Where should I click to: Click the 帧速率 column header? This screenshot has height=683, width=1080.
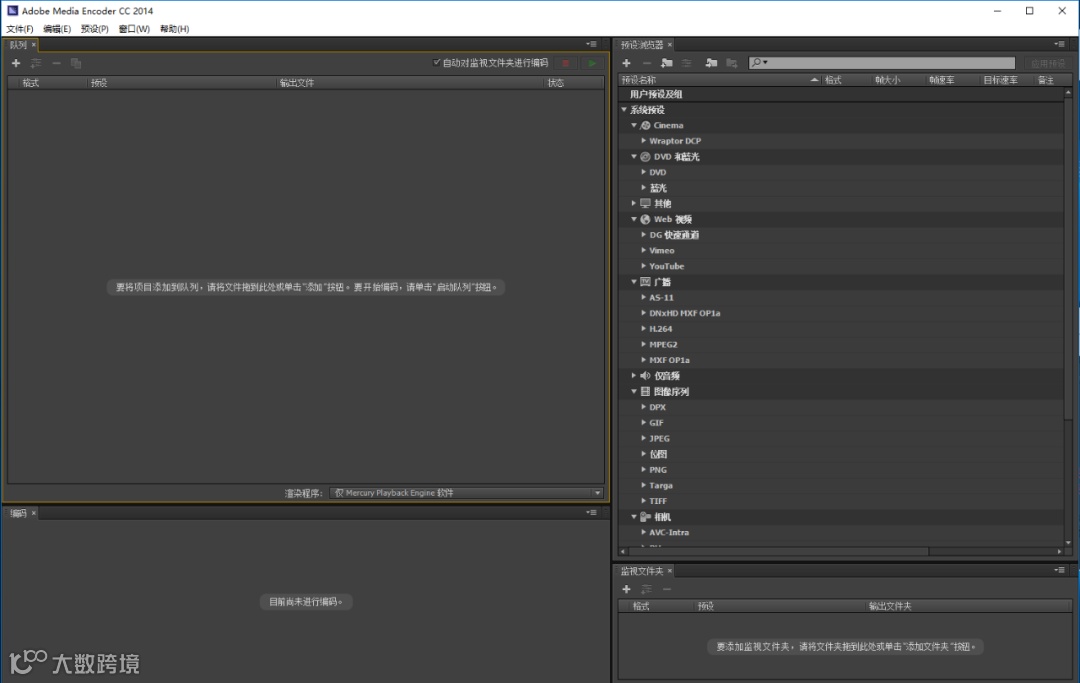tap(942, 80)
